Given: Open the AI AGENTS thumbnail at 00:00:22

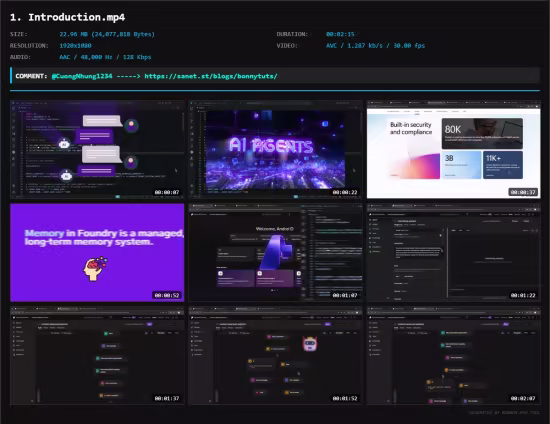Looking at the screenshot, I should point(275,149).
